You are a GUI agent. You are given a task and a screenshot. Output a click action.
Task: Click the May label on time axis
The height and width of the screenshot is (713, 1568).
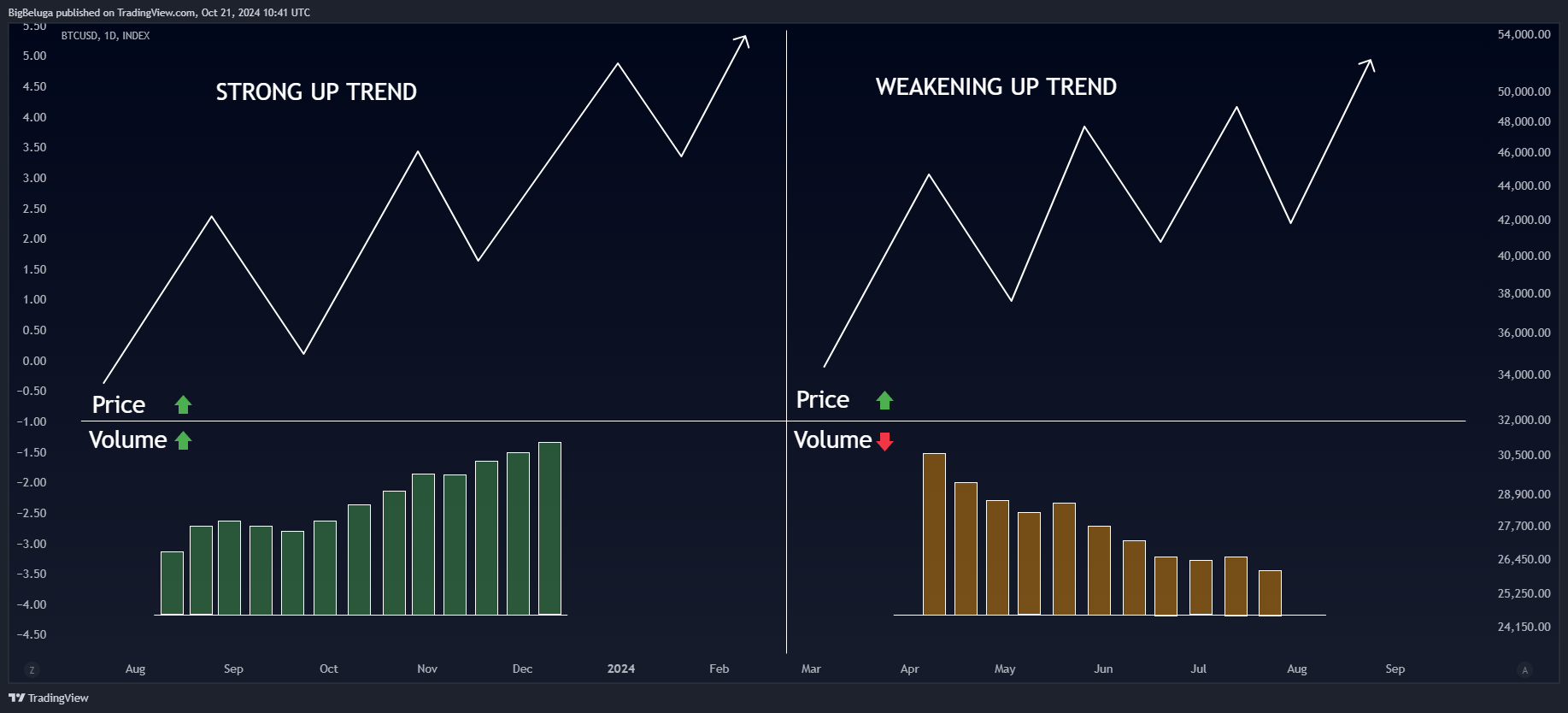click(x=1005, y=669)
